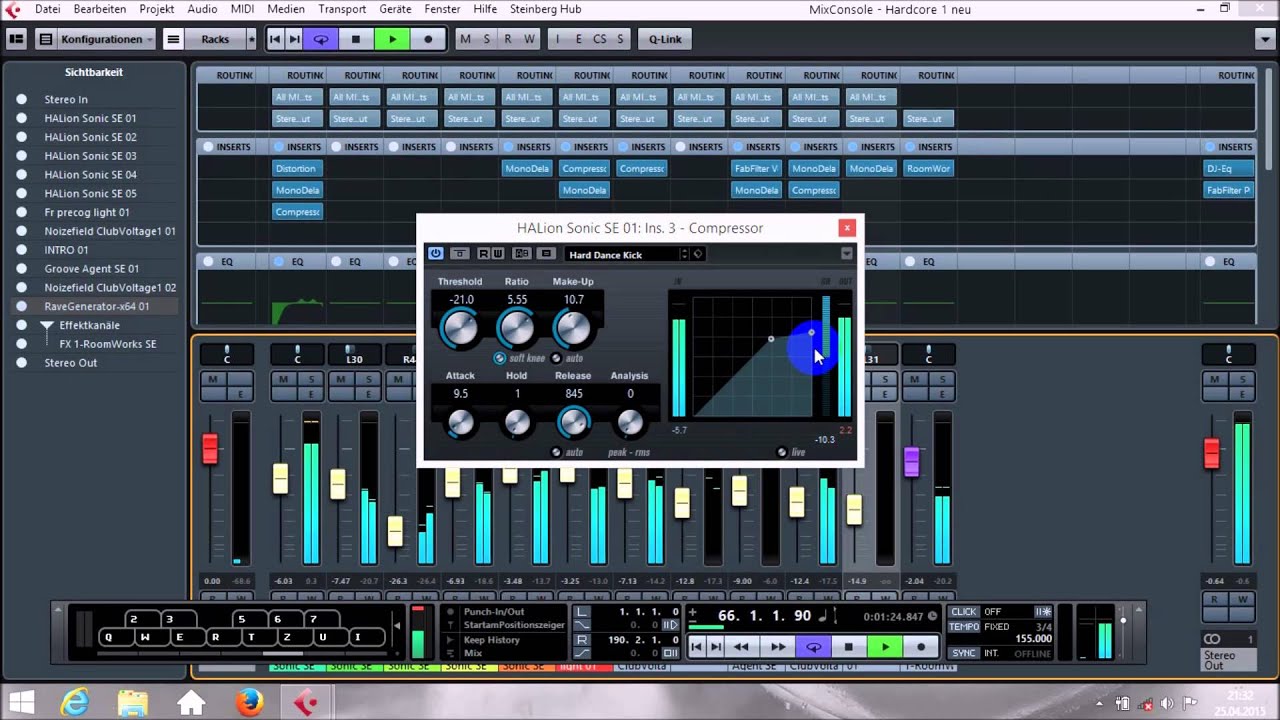Image resolution: width=1280 pixels, height=720 pixels.
Task: Toggle metronome CLICK in transport panel
Action: (964, 612)
